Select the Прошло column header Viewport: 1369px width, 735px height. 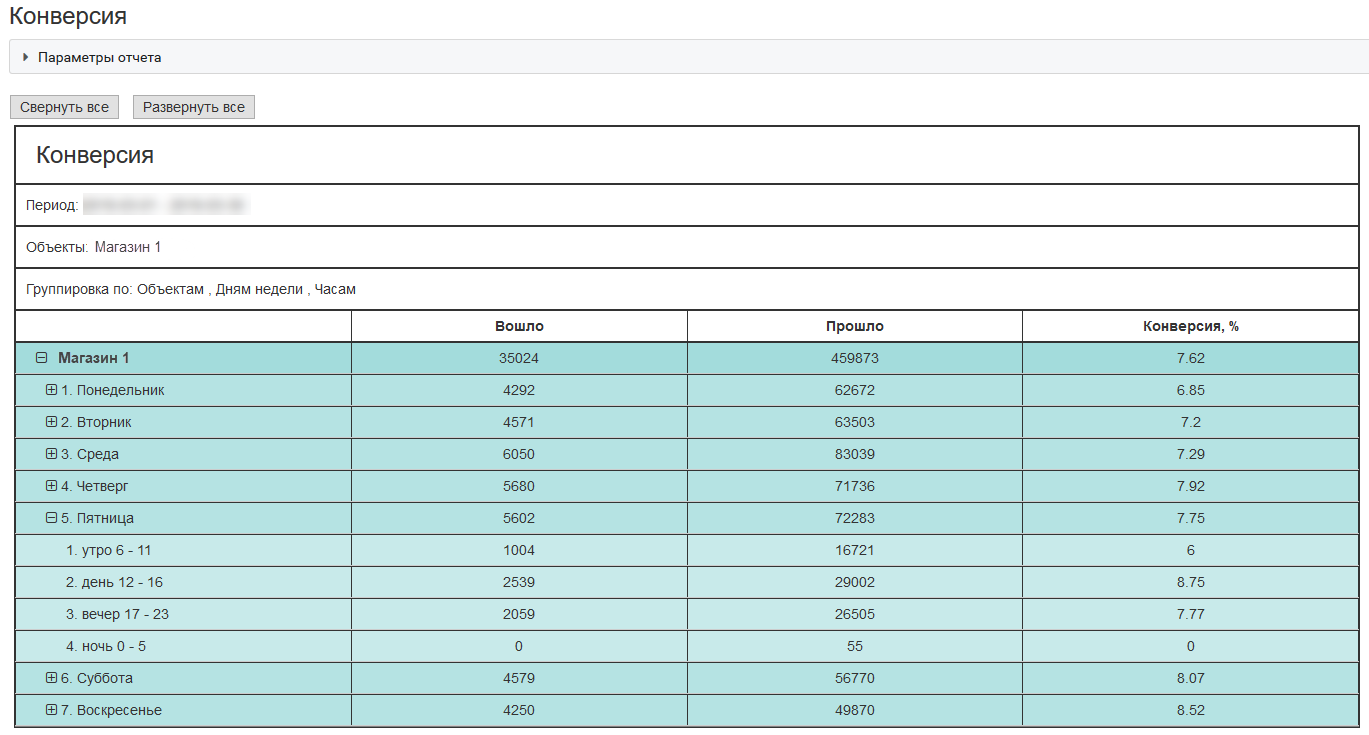(855, 326)
